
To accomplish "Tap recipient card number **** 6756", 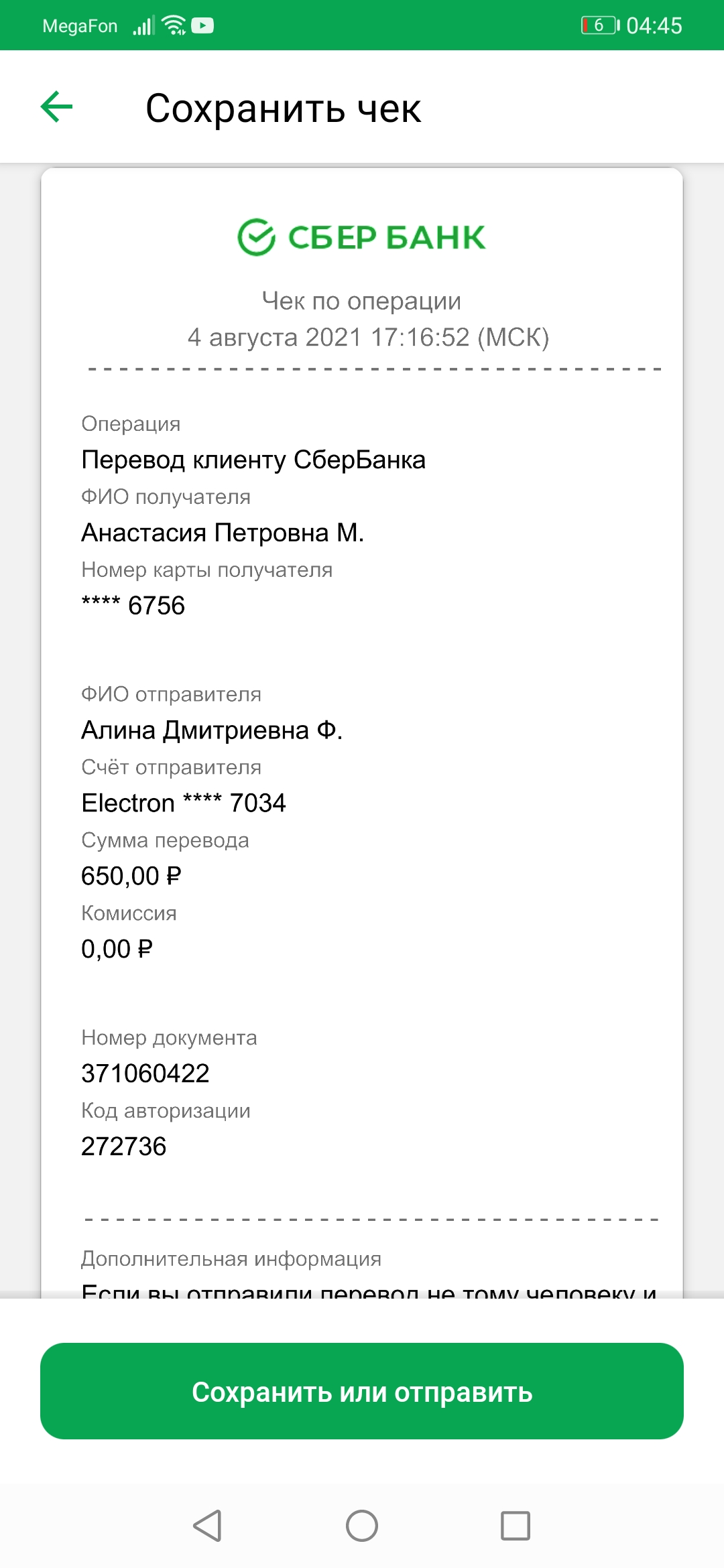I will pyautogui.click(x=133, y=606).
